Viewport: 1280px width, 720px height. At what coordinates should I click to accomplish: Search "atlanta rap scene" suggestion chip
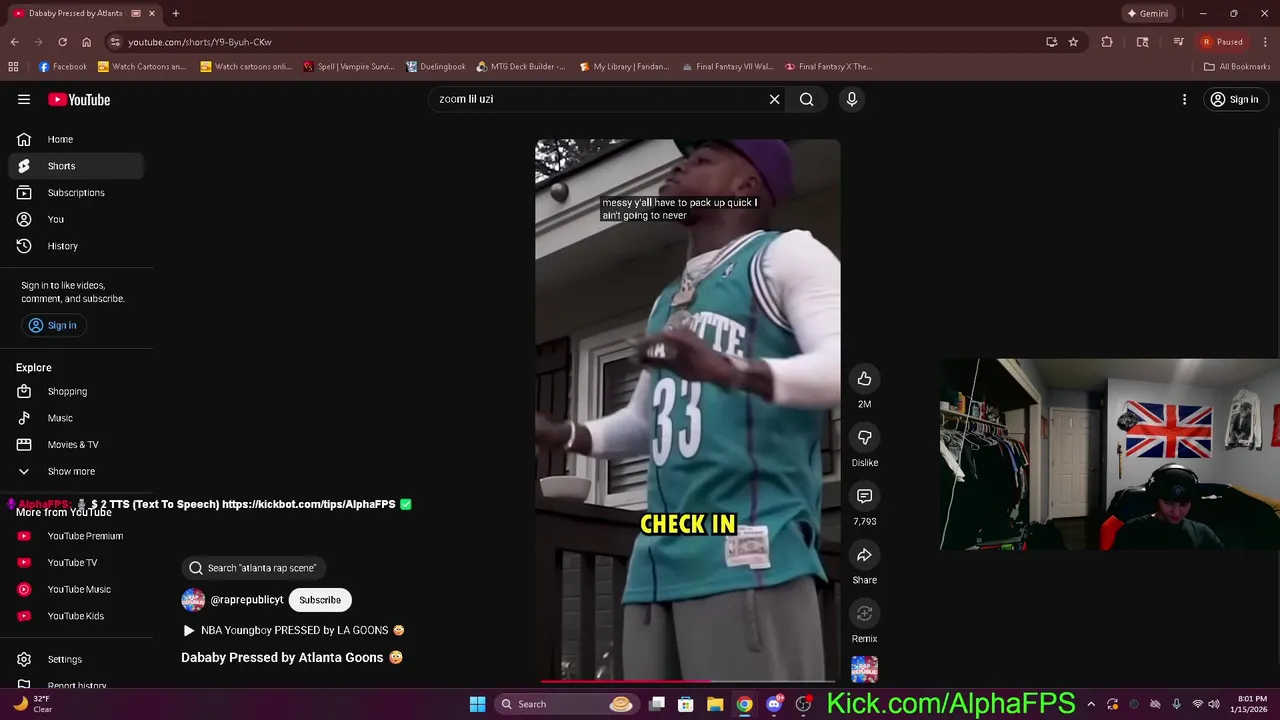pos(254,568)
